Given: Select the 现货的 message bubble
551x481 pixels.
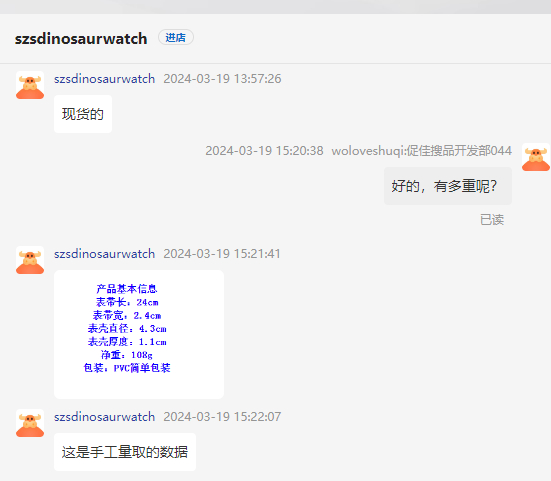Looking at the screenshot, I should 83,114.
